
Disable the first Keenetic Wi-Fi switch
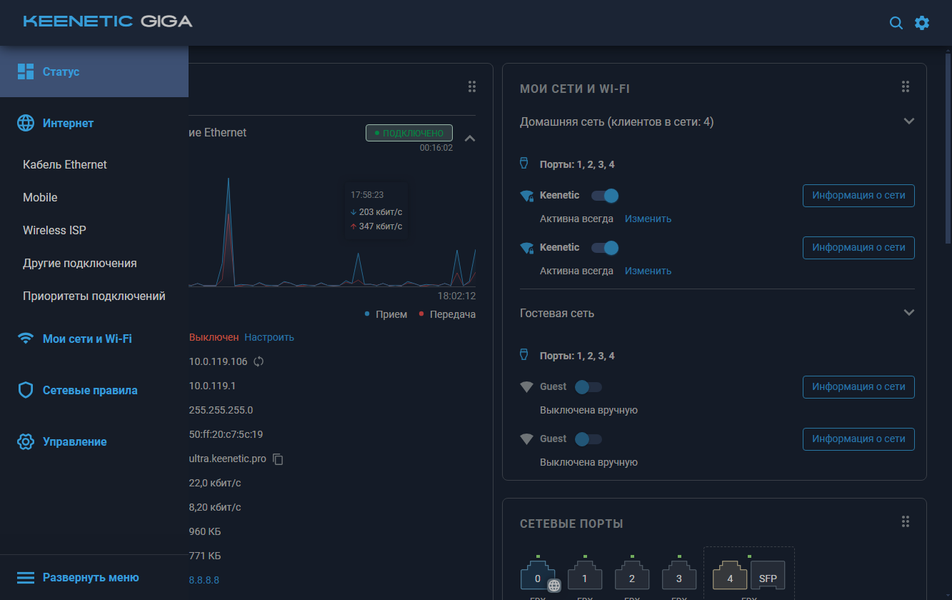point(605,196)
